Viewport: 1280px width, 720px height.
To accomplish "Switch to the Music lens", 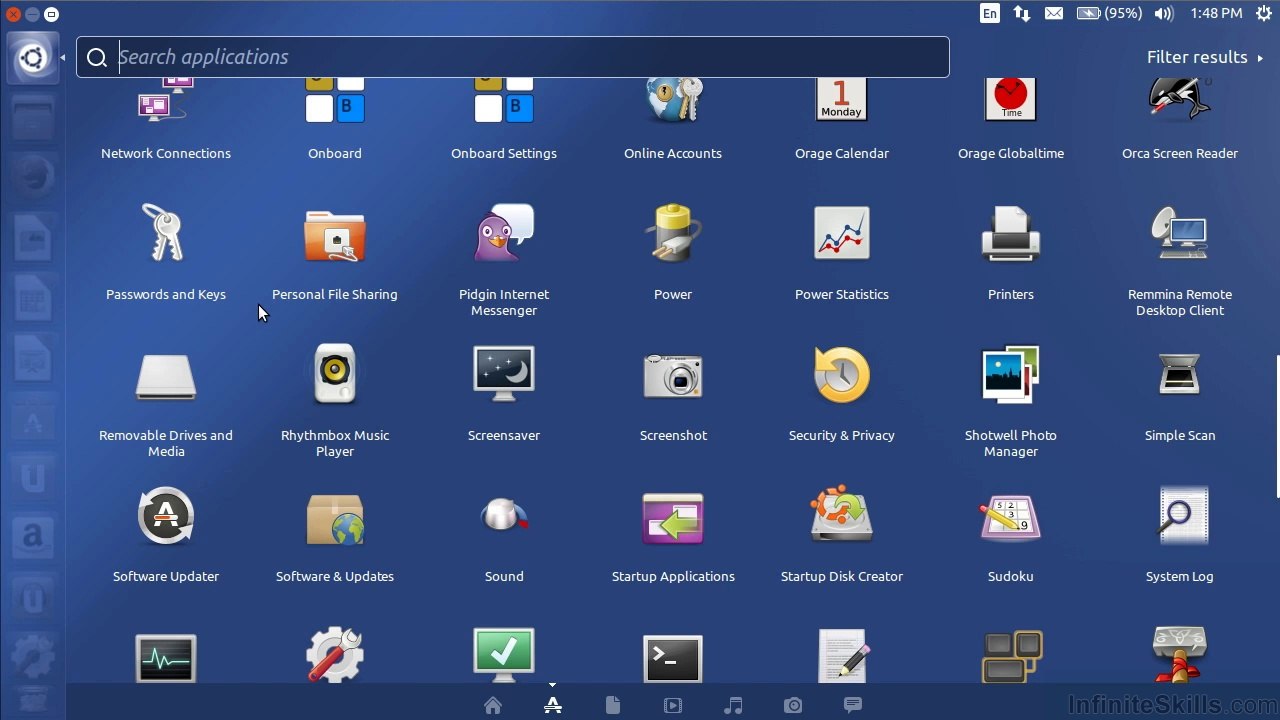I will click(733, 705).
